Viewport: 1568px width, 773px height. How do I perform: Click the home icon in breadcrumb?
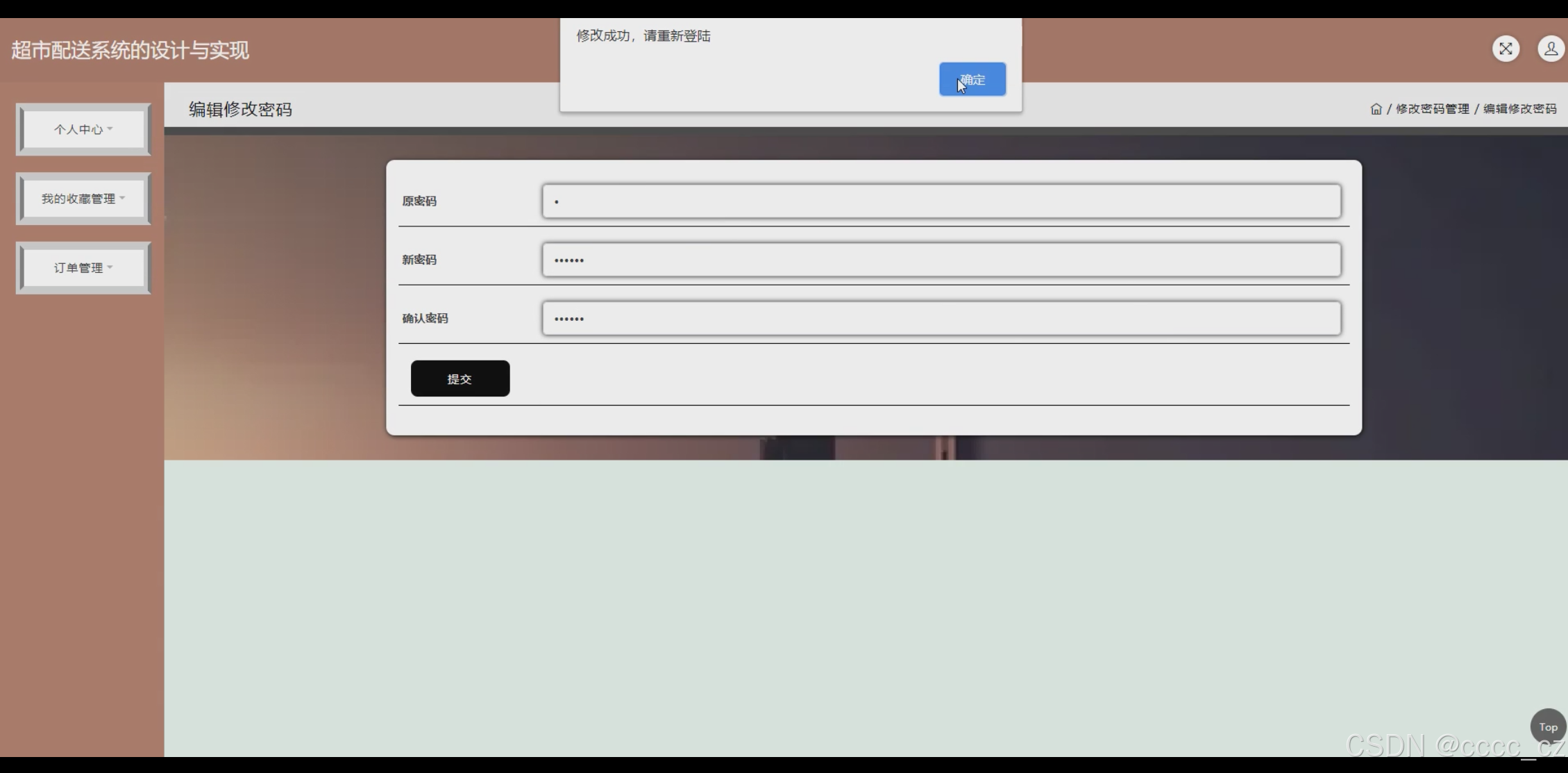pyautogui.click(x=1376, y=109)
